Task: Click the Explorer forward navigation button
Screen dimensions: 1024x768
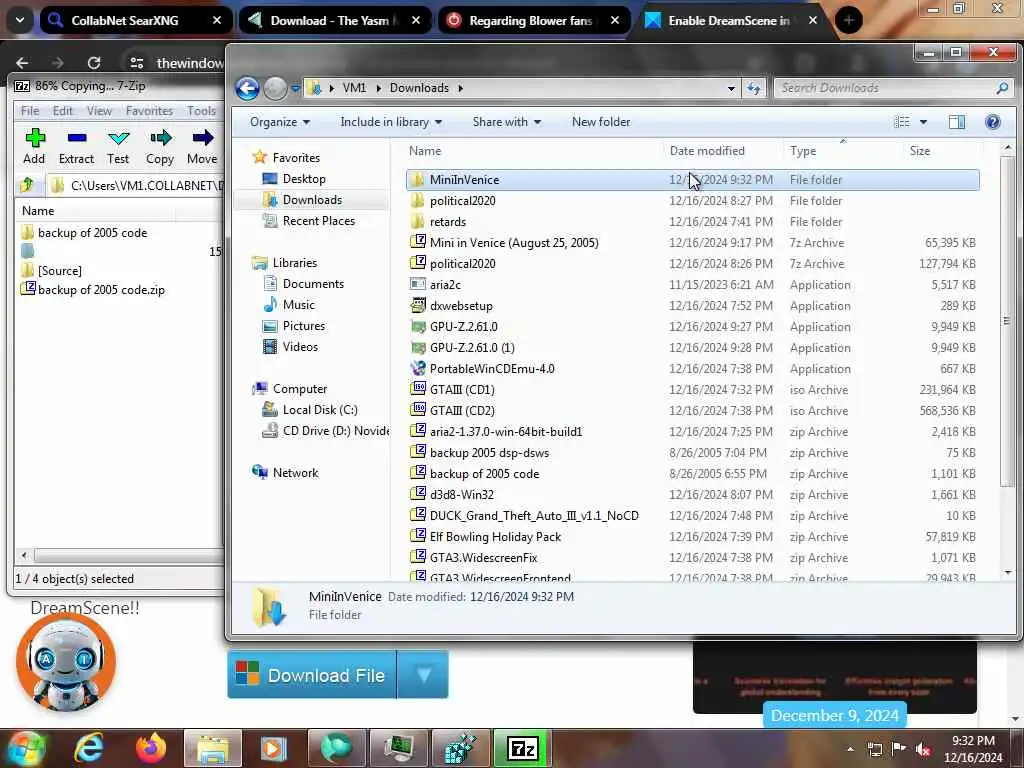Action: (x=276, y=88)
